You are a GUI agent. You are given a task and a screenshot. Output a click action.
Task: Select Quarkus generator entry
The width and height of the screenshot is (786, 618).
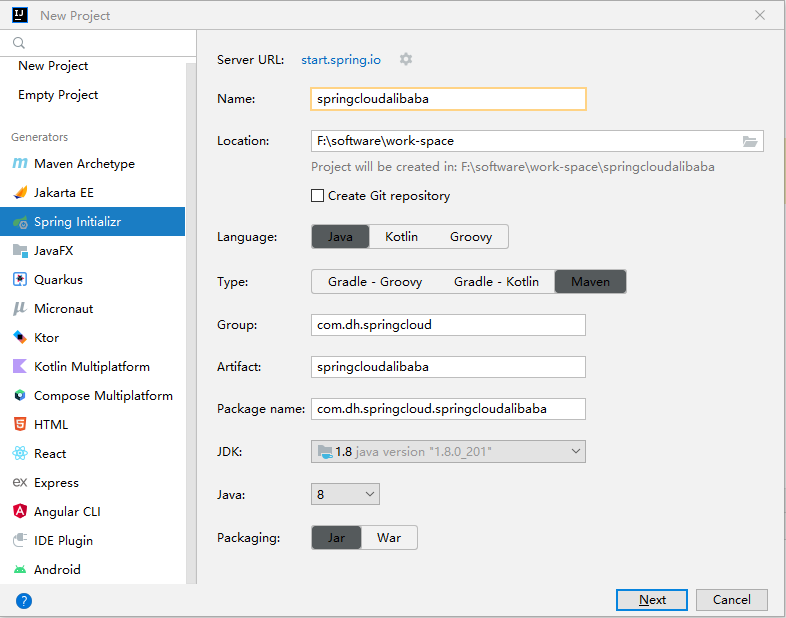click(93, 280)
